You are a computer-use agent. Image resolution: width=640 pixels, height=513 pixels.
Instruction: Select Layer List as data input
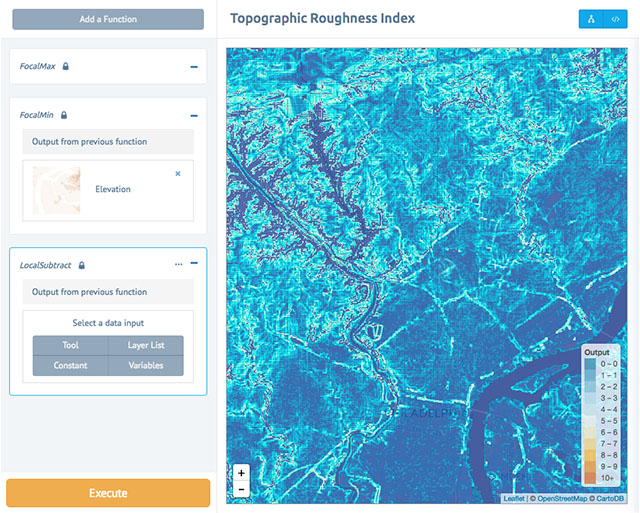(146, 345)
